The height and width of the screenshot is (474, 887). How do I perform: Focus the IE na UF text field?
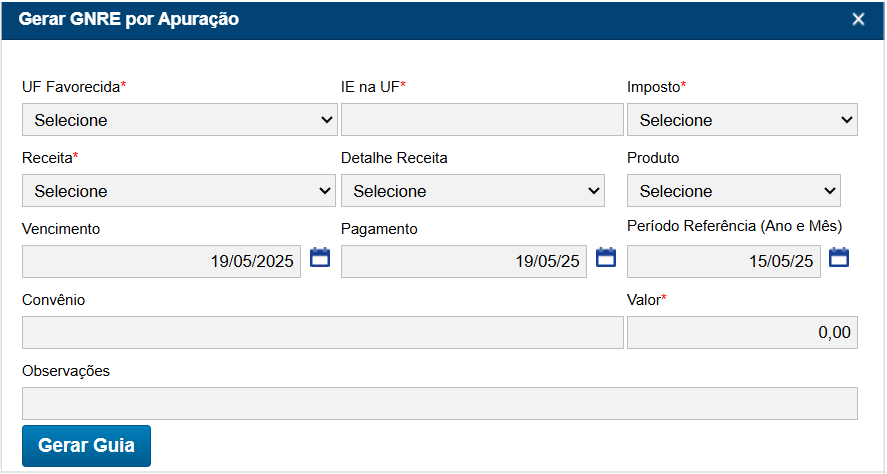click(x=482, y=120)
